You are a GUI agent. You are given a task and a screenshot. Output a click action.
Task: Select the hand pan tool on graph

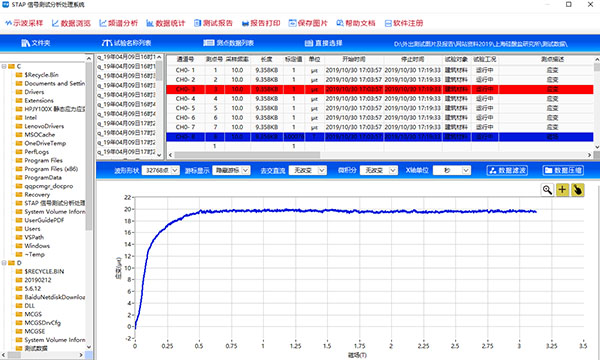(577, 189)
